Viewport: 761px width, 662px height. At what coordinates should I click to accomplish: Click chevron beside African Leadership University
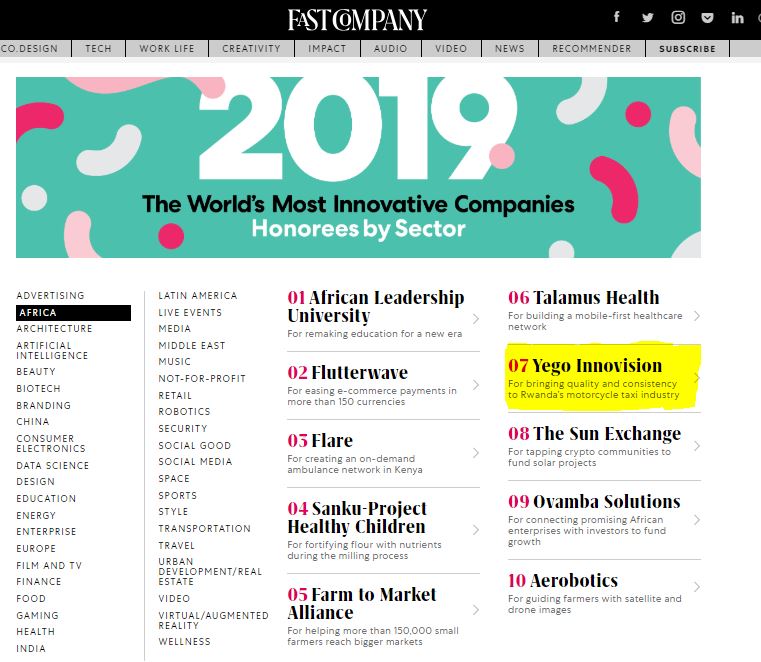pyautogui.click(x=476, y=319)
